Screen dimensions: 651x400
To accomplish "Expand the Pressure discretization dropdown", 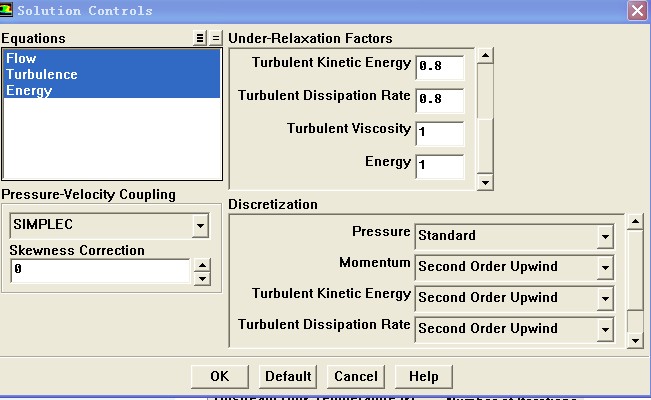I will coord(603,237).
